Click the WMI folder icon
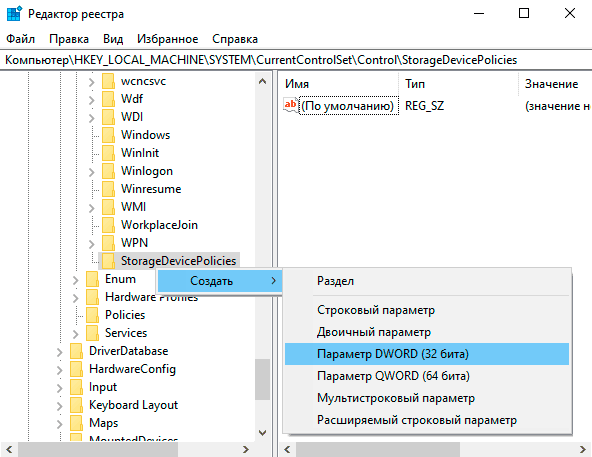The height and width of the screenshot is (457, 592). [108, 207]
